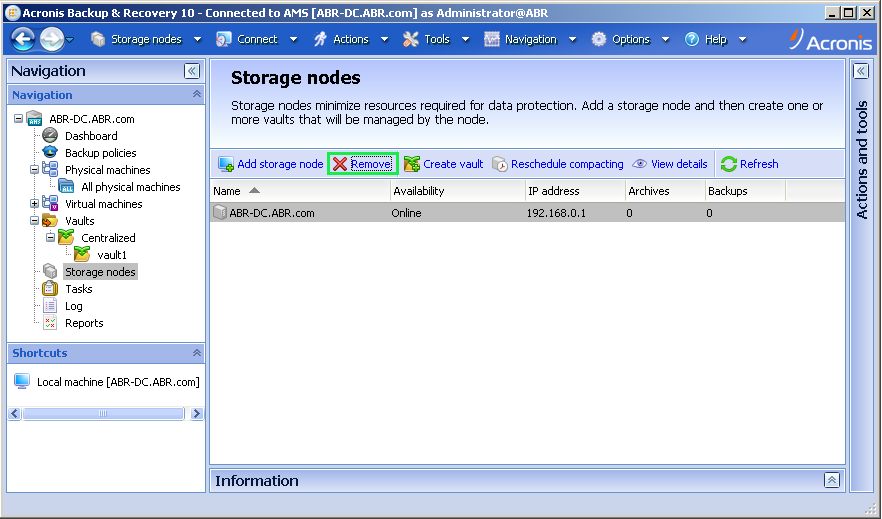
Task: Open All physical machines group
Action: coord(130,187)
